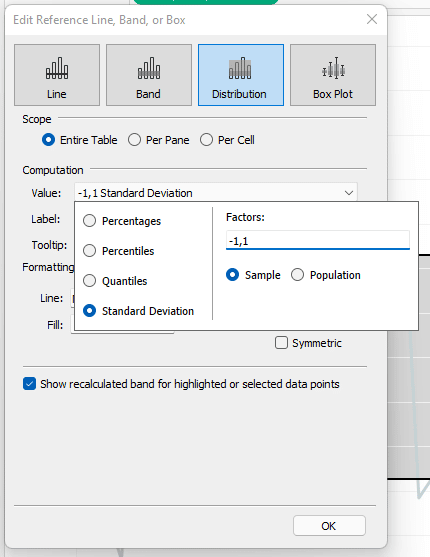Click into the Factors input field

(318, 240)
